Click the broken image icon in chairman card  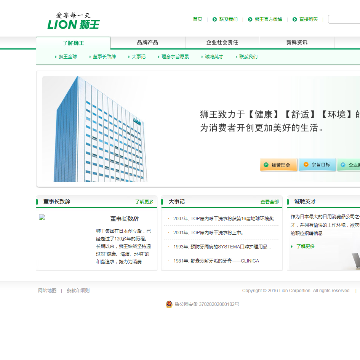click(x=42, y=217)
